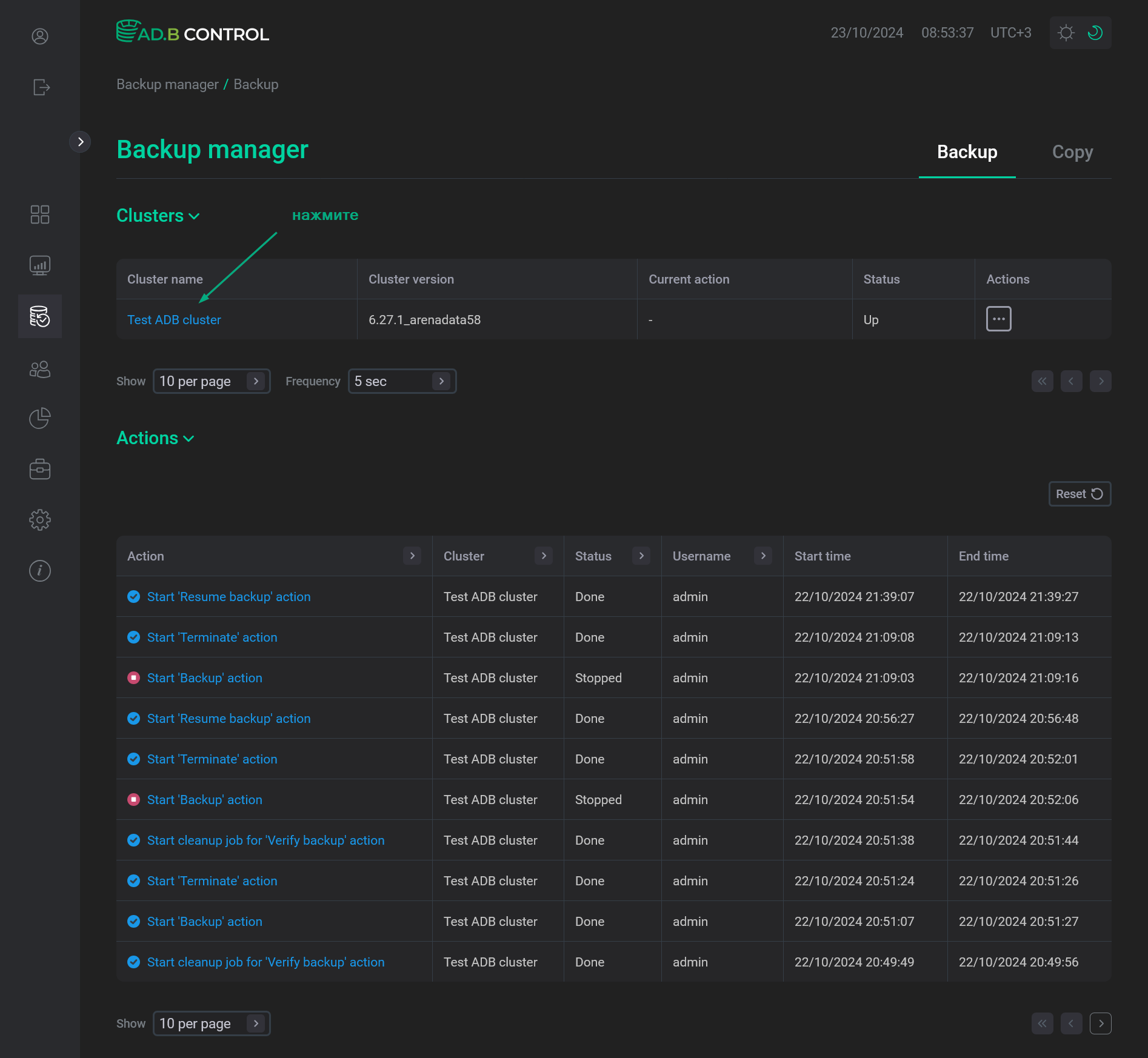The height and width of the screenshot is (1058, 1148).
Task: Click the AD.B Control logo
Action: 193,32
